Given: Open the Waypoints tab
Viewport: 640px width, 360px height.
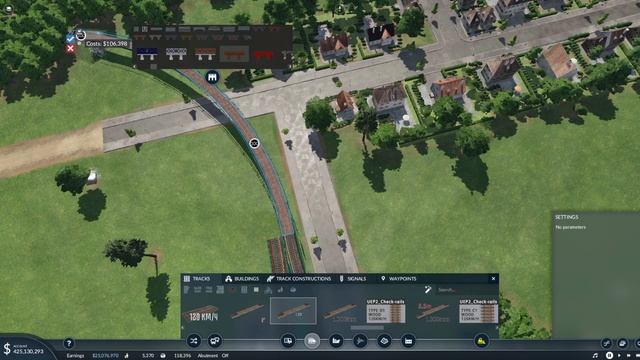Looking at the screenshot, I should [x=398, y=278].
